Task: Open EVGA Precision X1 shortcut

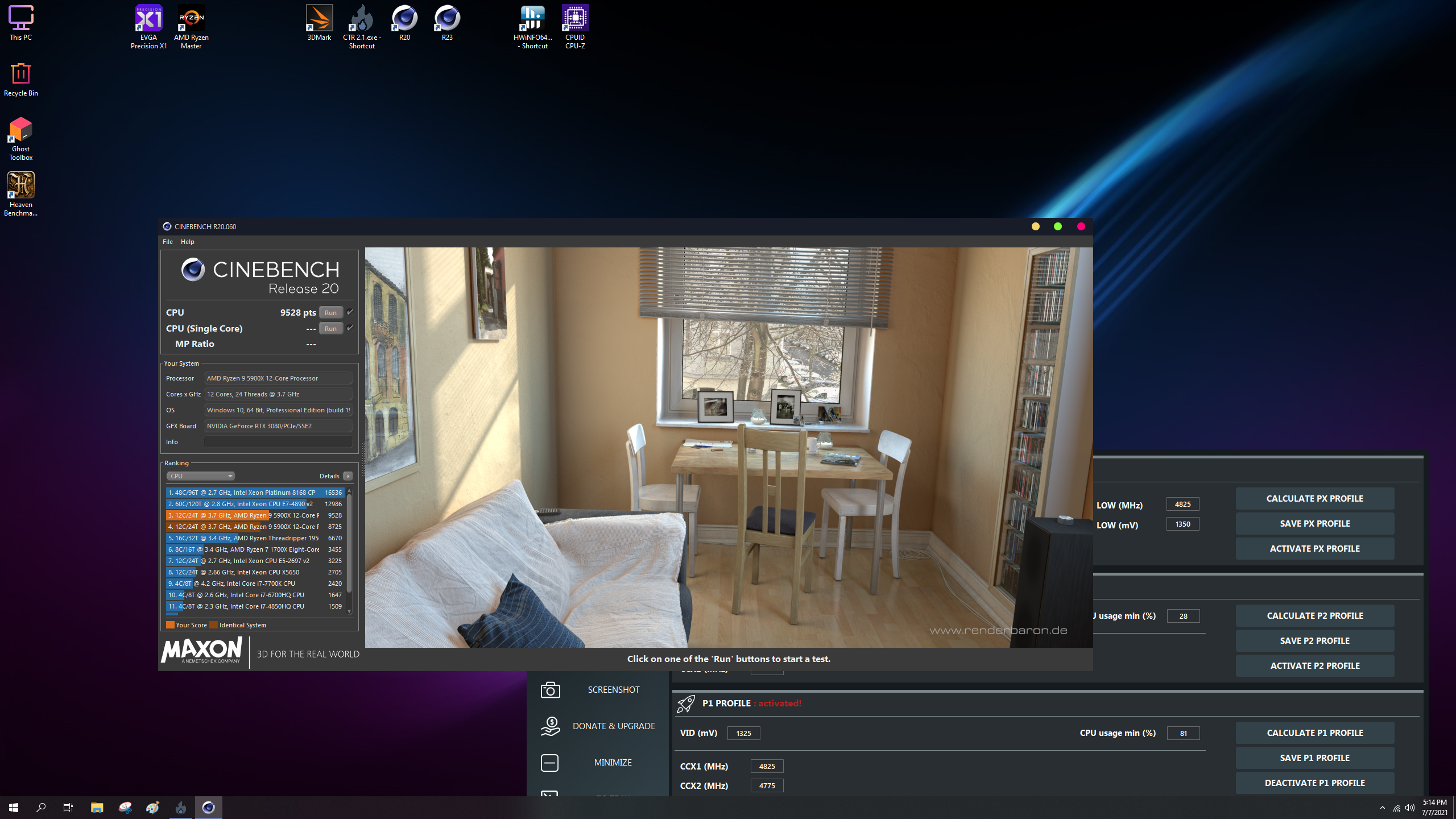Action: click(148, 27)
